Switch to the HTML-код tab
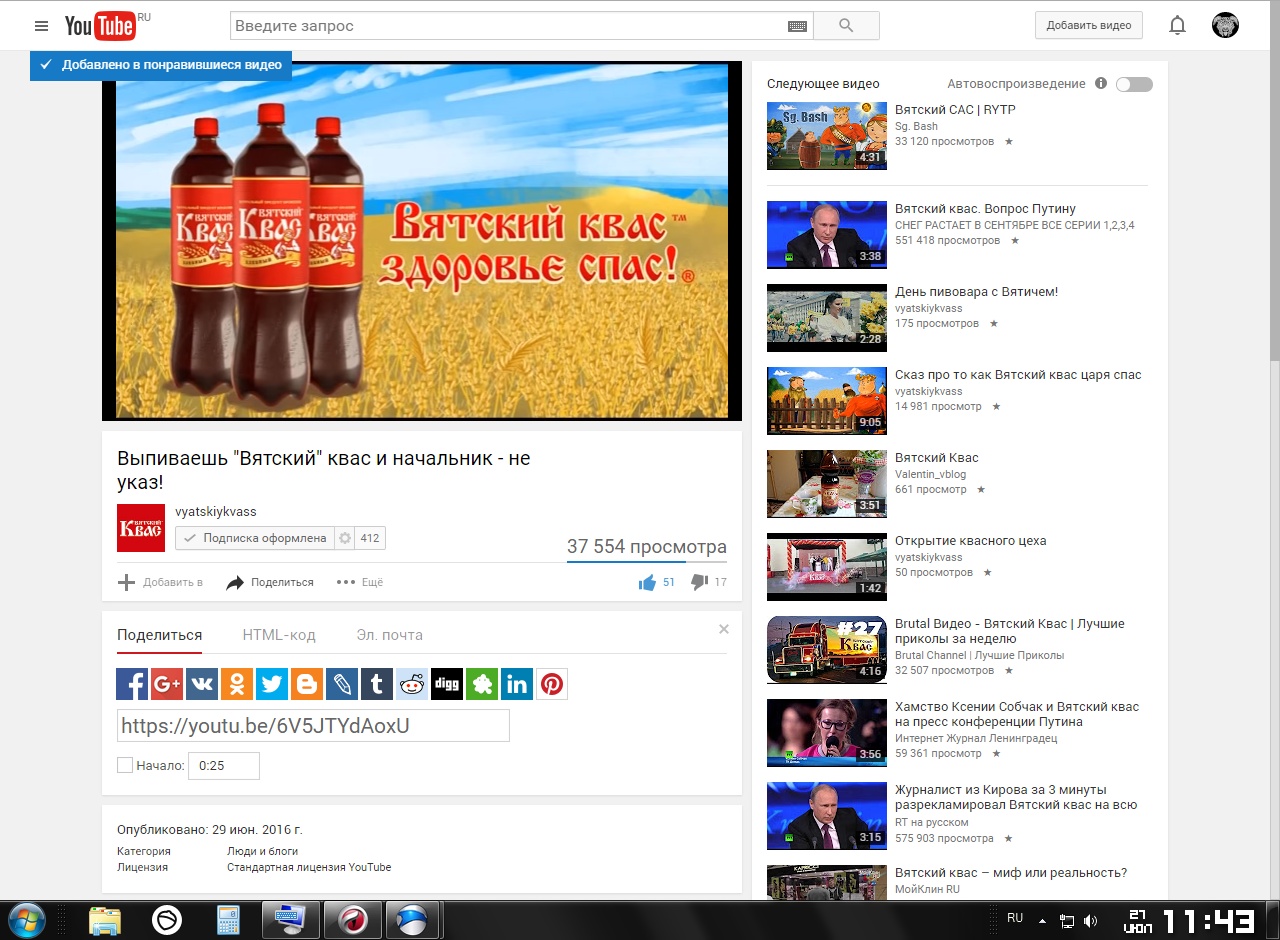 (x=279, y=635)
